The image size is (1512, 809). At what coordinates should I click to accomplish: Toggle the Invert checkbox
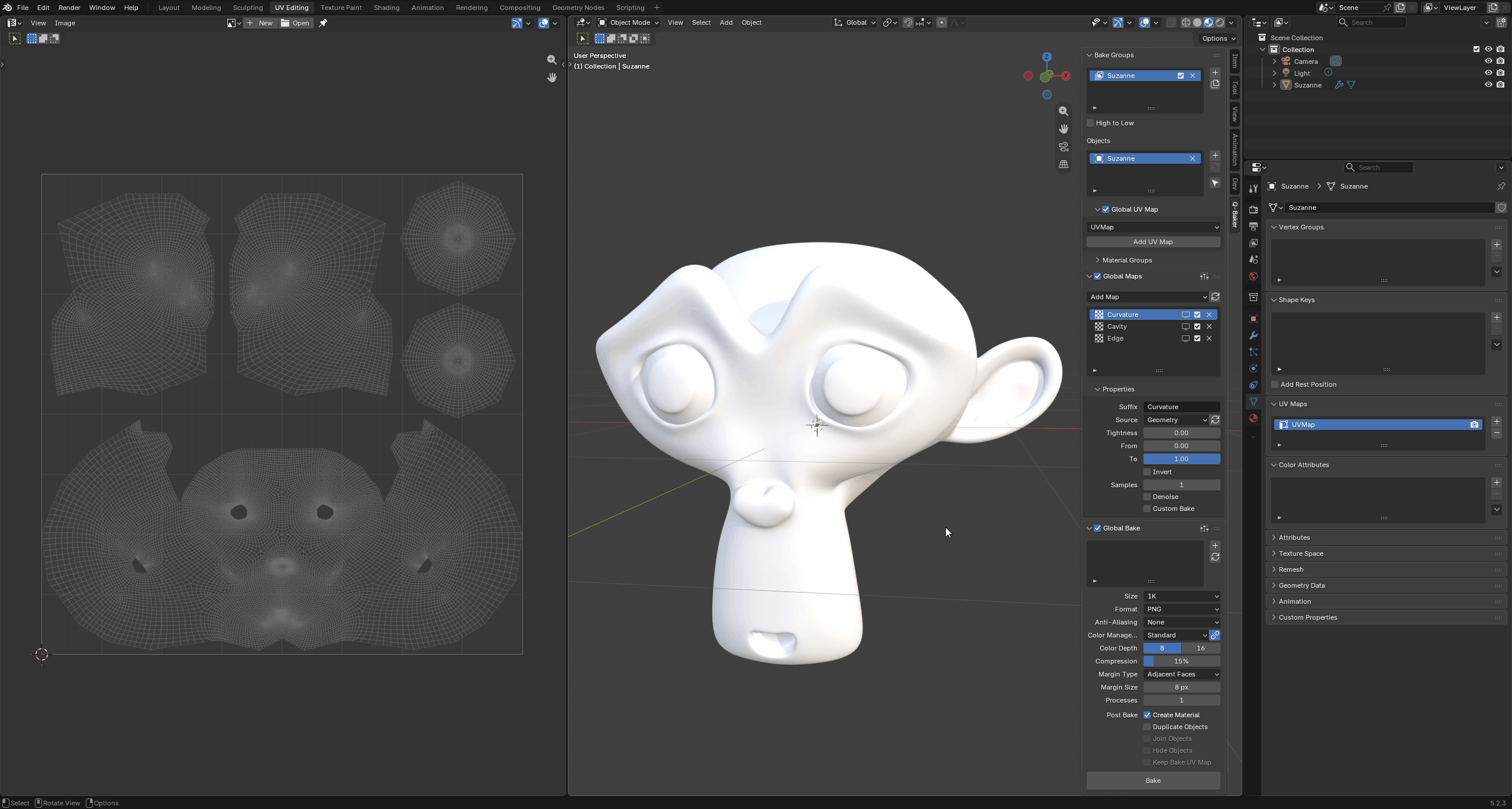[x=1147, y=472]
